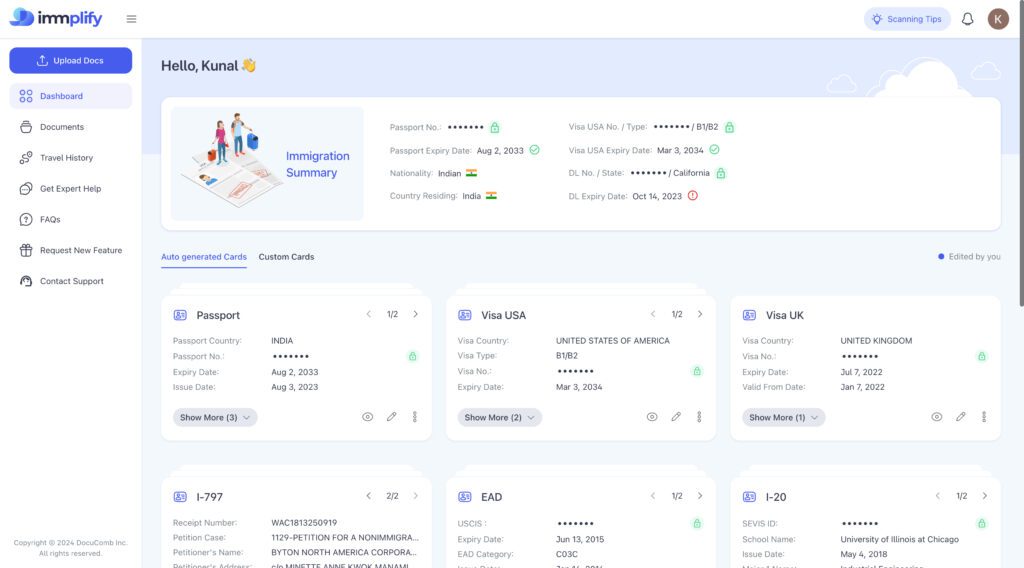Go to next page on I-20 card
Screen dimensions: 1024x568
tap(984, 496)
